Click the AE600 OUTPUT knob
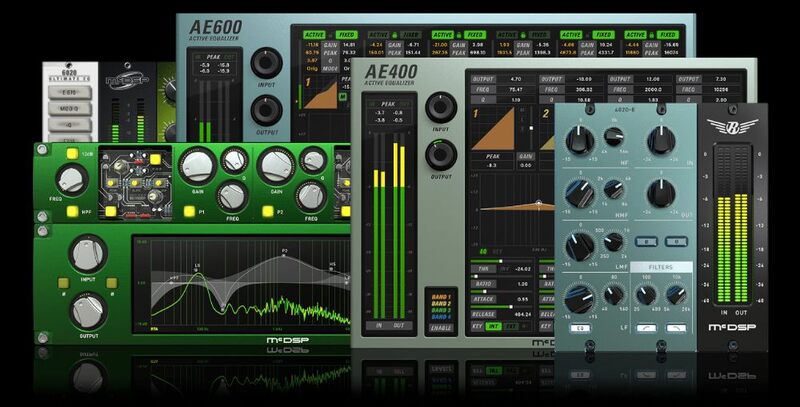 (x=266, y=110)
